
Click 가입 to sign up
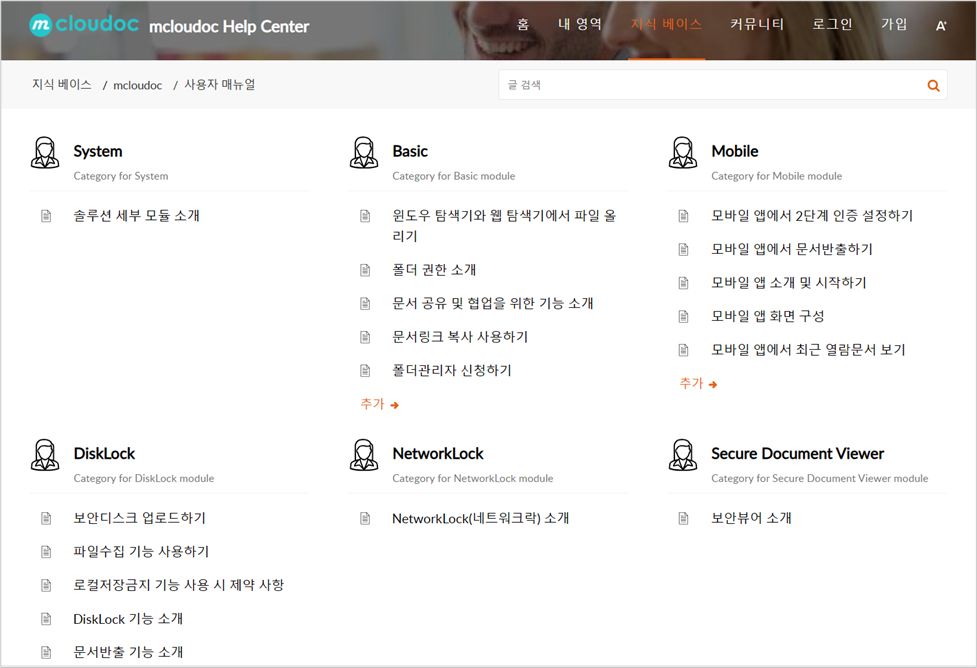click(894, 24)
